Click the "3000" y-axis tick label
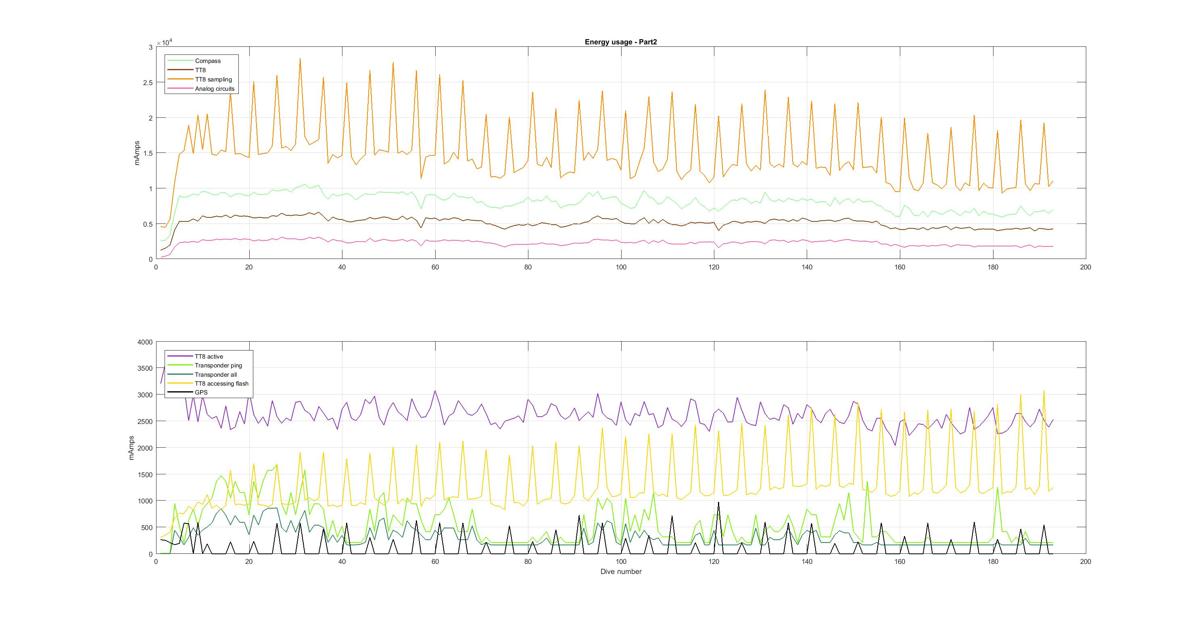Screen dimensions: 1200x622 click(144, 395)
